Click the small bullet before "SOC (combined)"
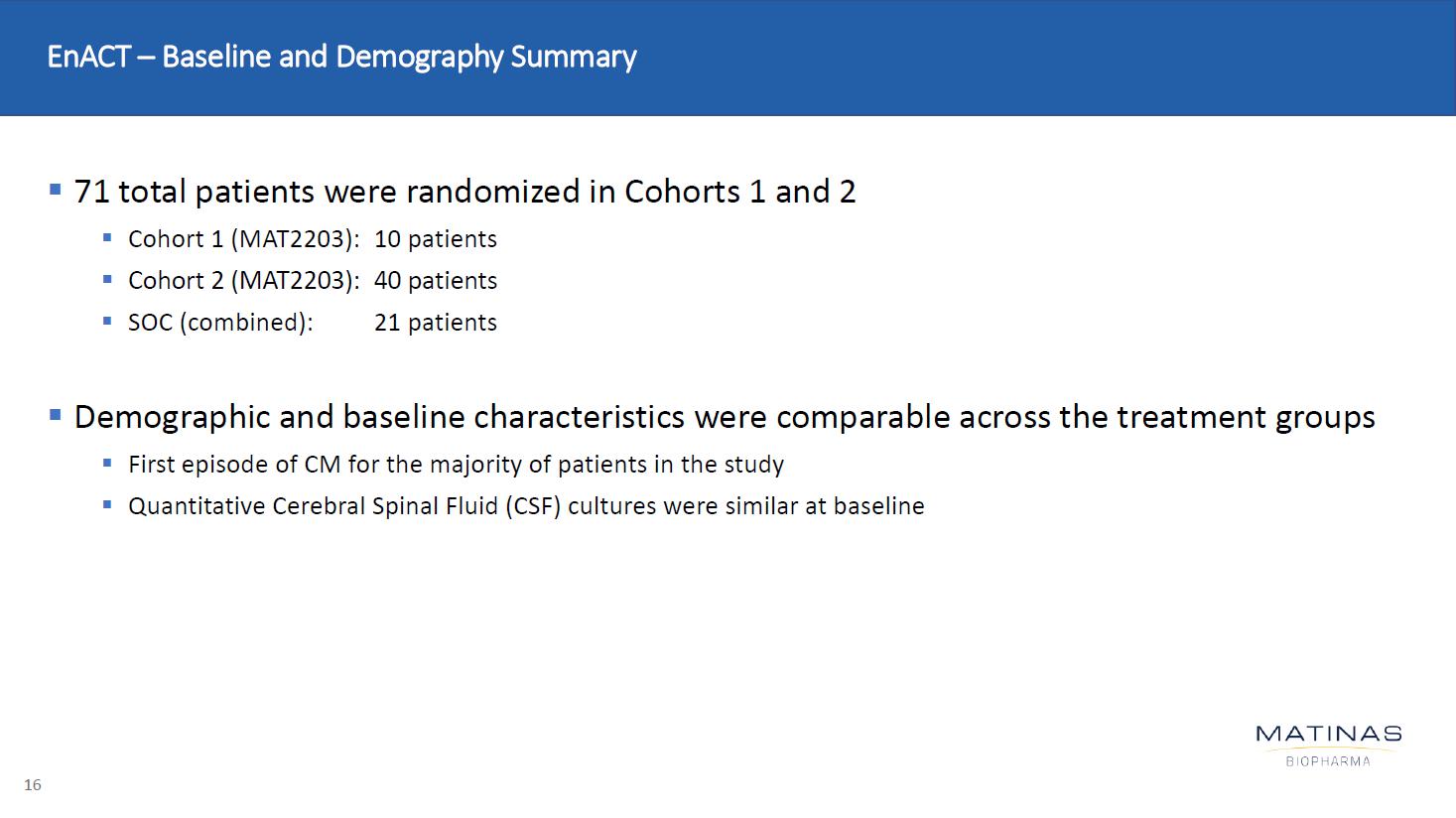 coord(107,321)
